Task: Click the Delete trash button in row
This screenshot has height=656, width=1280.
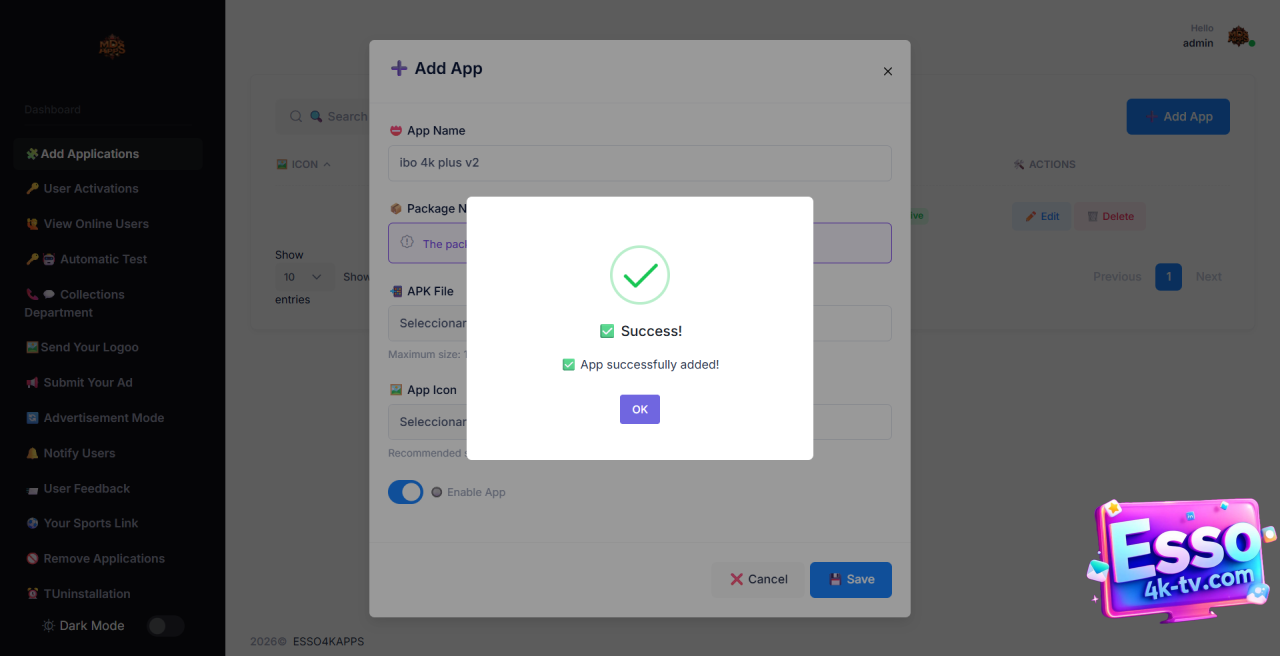Action: pos(1110,216)
